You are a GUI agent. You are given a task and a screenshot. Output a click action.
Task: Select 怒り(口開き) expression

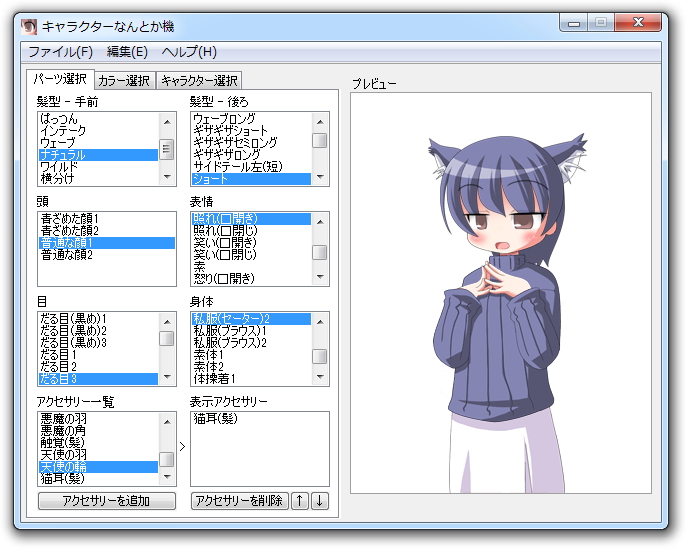click(252, 279)
